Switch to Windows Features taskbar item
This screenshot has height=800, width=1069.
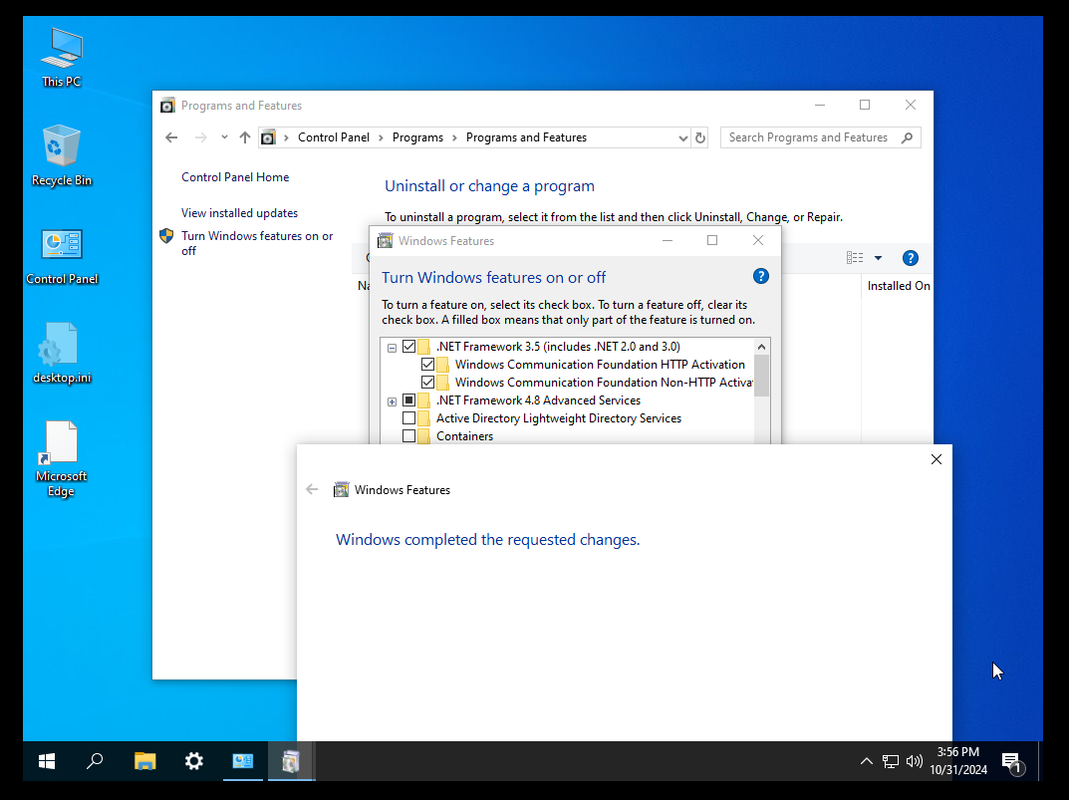pyautogui.click(x=291, y=761)
